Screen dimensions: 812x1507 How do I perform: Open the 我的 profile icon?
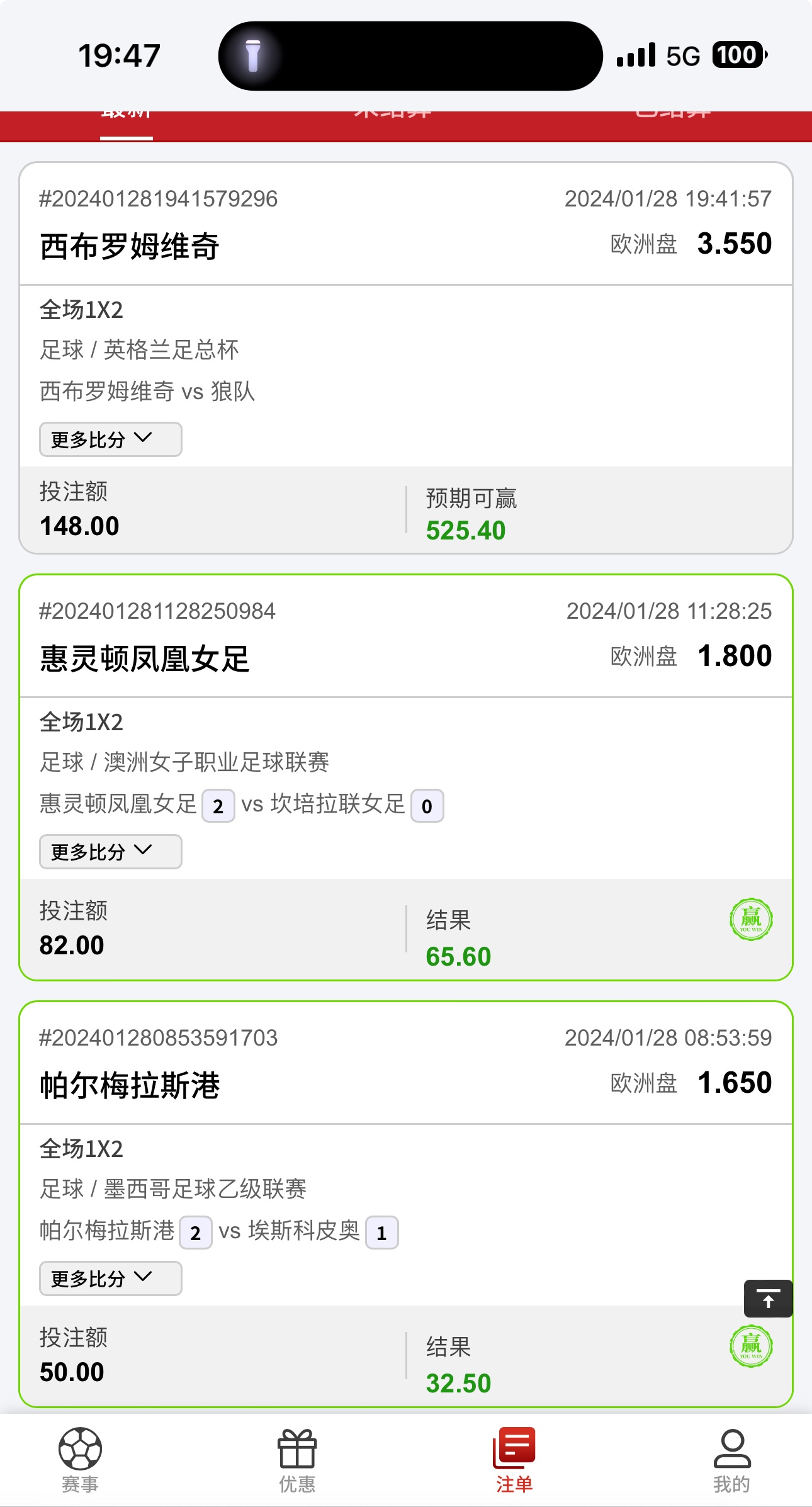click(731, 1448)
